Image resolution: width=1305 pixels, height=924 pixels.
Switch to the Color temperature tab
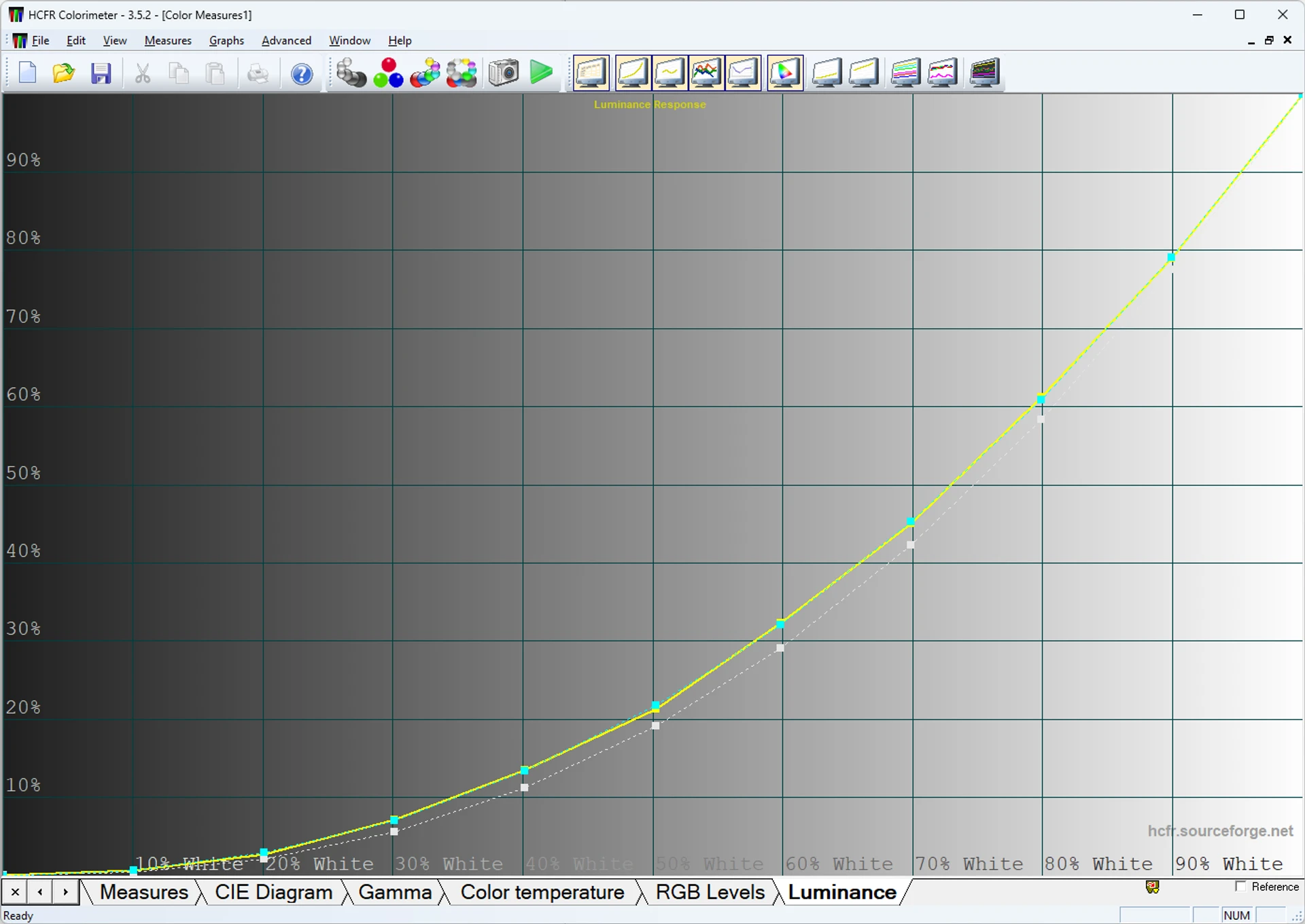pyautogui.click(x=542, y=892)
